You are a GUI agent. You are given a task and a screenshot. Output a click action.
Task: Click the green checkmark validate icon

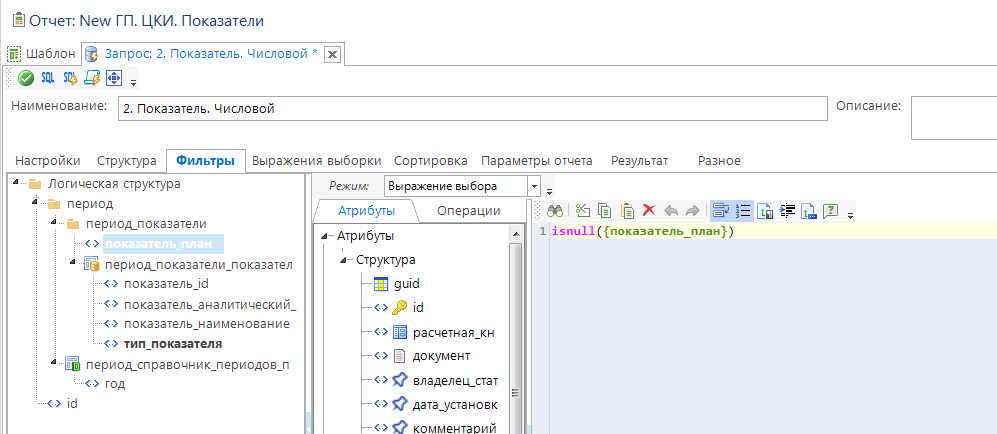click(x=26, y=78)
